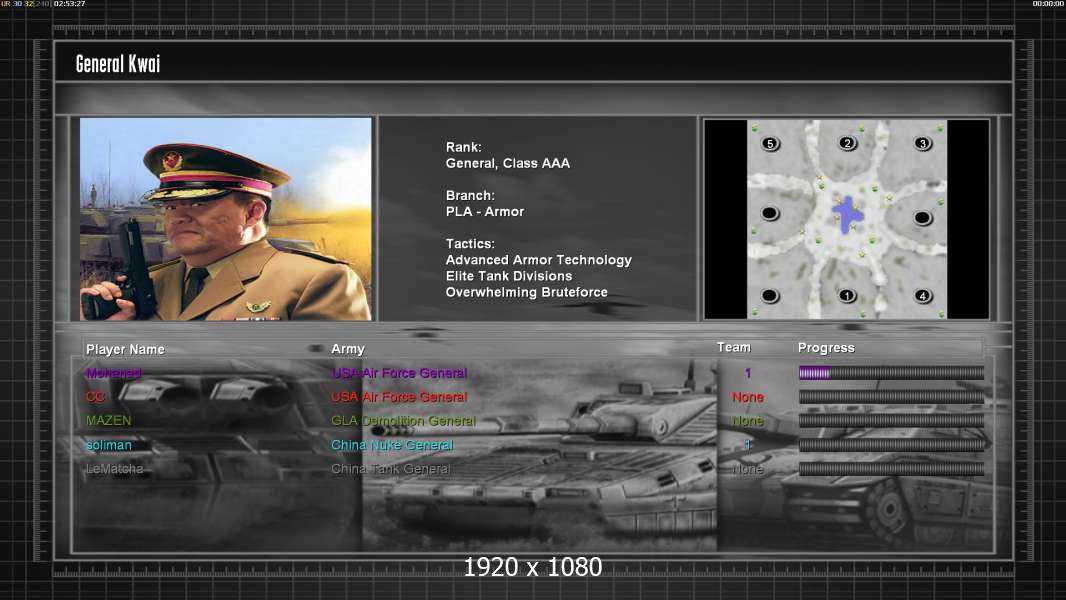Screen dimensions: 1066x600
Task: Click the 00:00:00 timer at top right
Action: (x=1048, y=4)
